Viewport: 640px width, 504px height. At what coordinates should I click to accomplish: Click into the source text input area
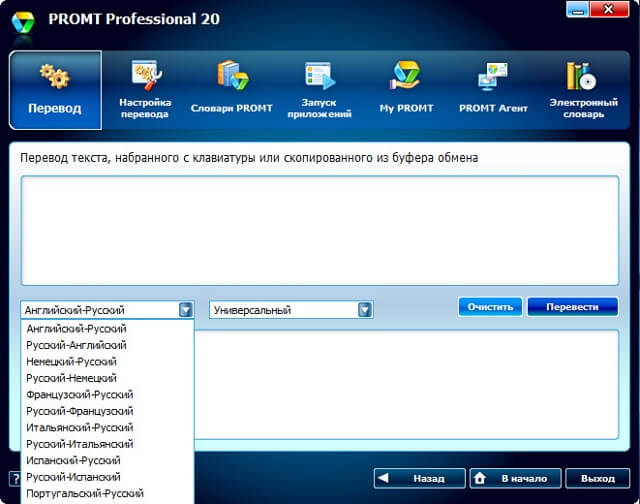point(320,231)
